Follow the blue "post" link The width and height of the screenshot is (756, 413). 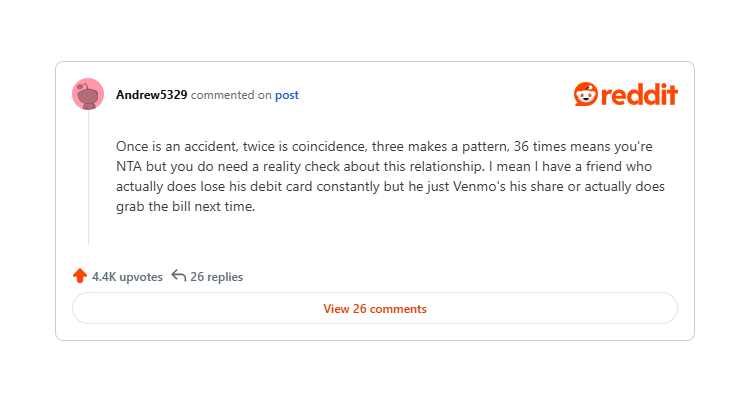(287, 95)
